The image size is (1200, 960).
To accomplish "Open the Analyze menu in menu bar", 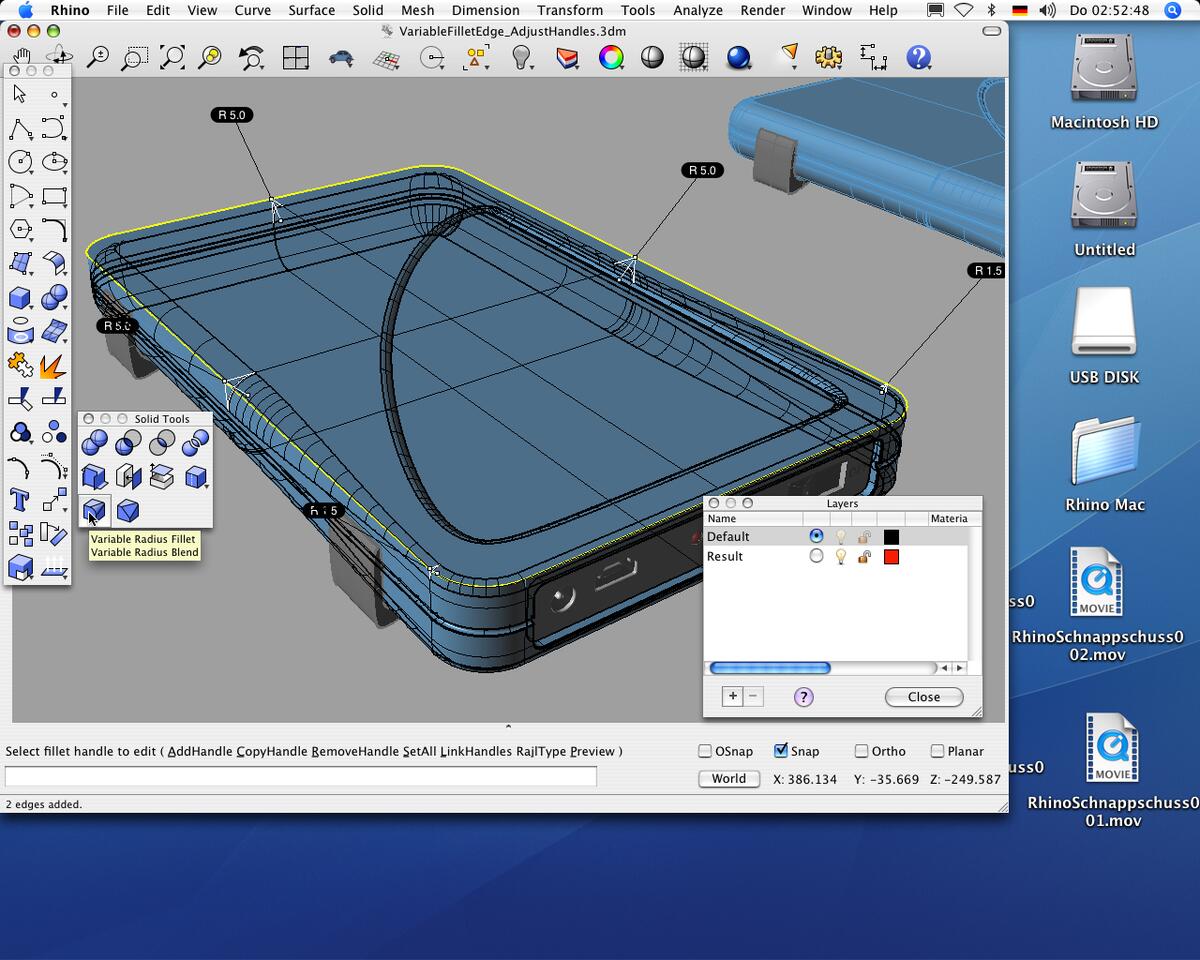I will coord(697,10).
